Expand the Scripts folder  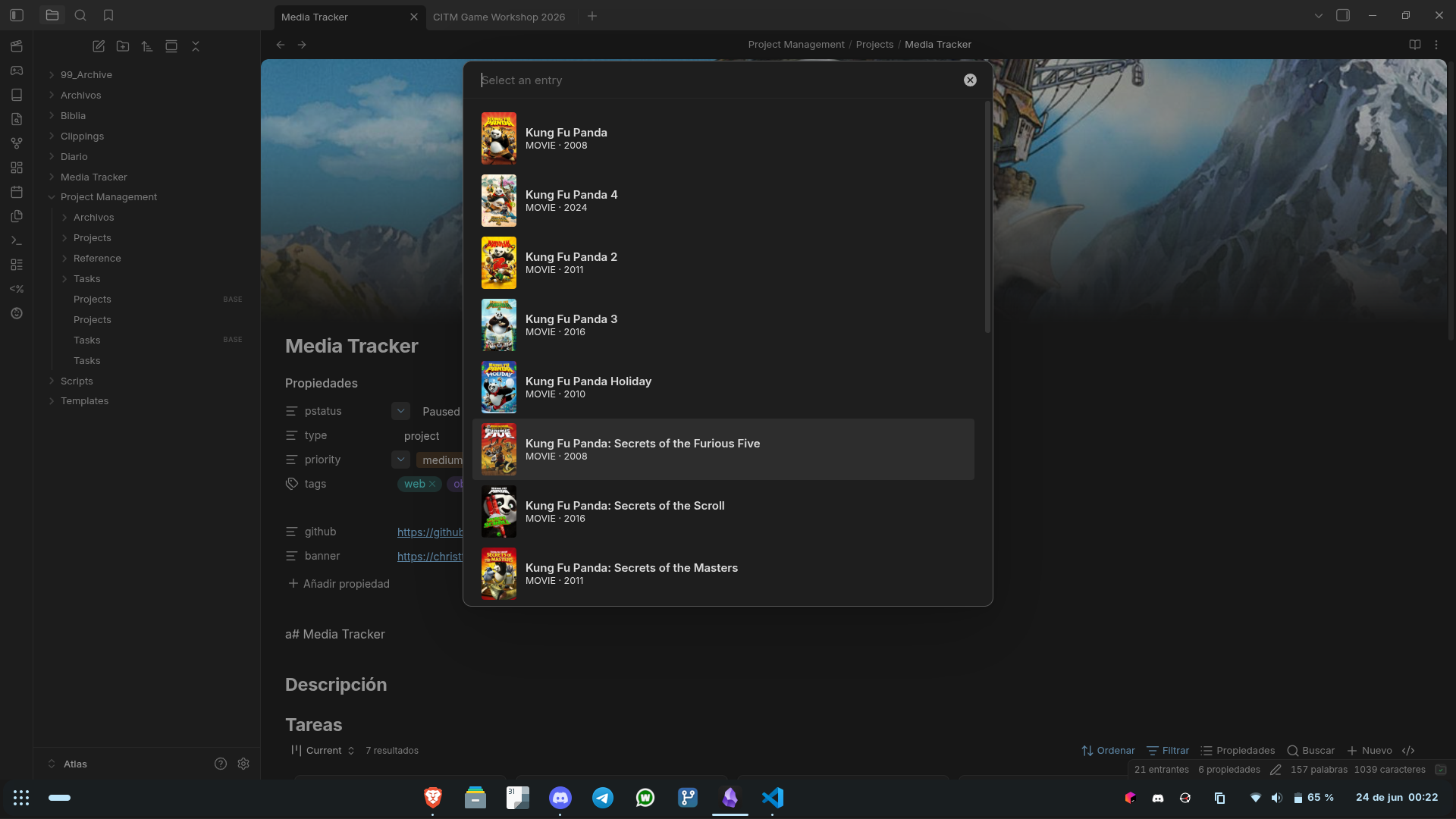(x=52, y=381)
